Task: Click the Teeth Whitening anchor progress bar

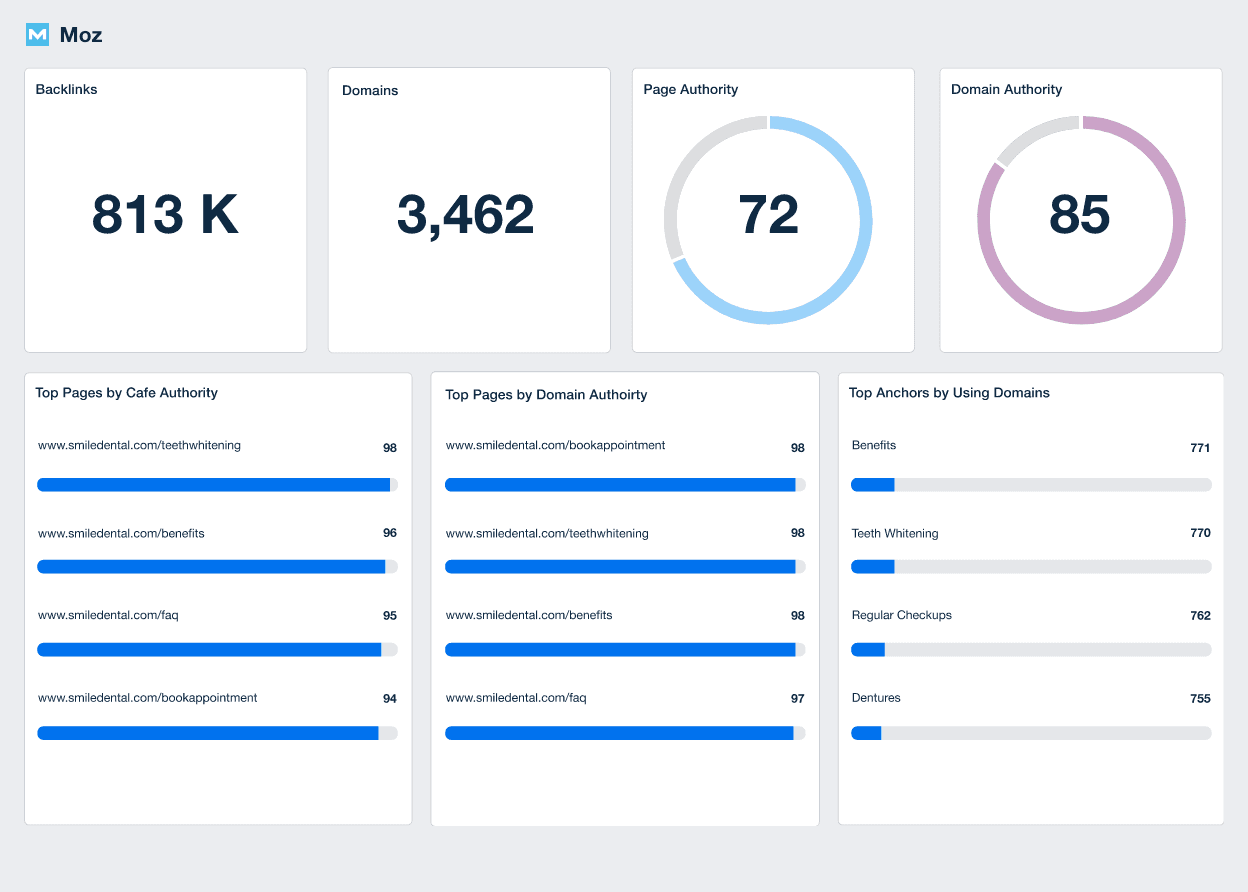Action: click(1031, 566)
